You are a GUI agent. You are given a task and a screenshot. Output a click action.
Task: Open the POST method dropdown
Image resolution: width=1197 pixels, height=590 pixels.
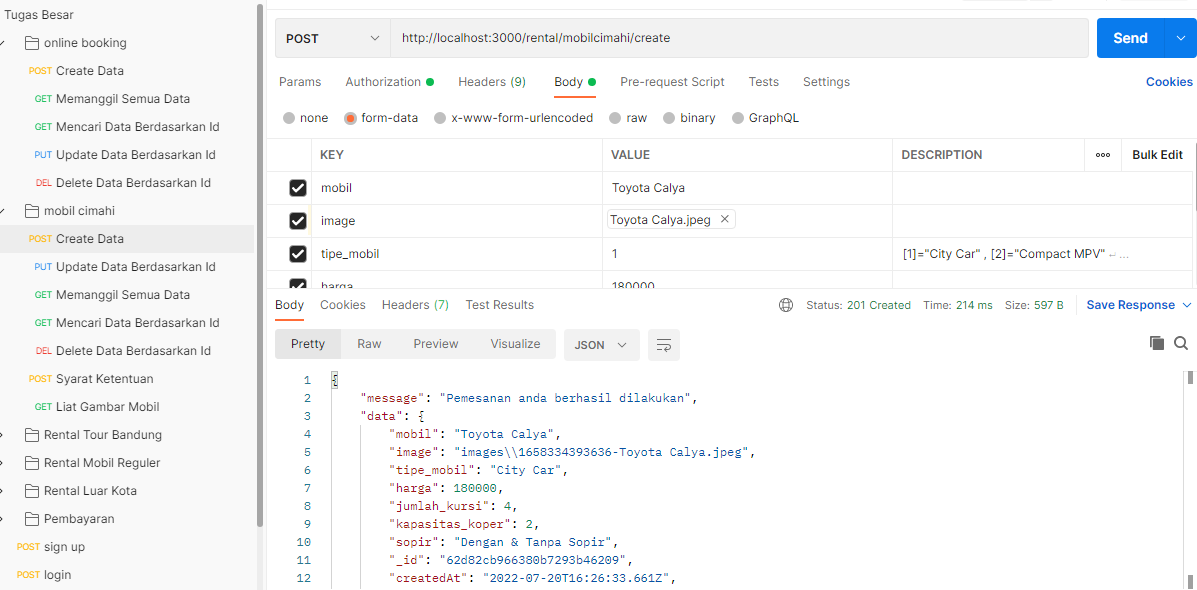point(333,38)
